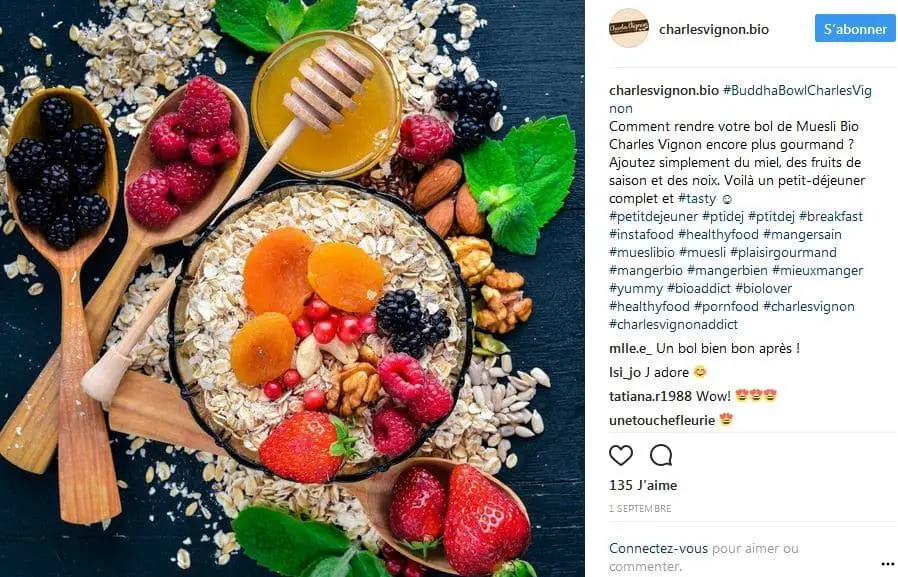Like the post with the heart icon

tap(621, 455)
